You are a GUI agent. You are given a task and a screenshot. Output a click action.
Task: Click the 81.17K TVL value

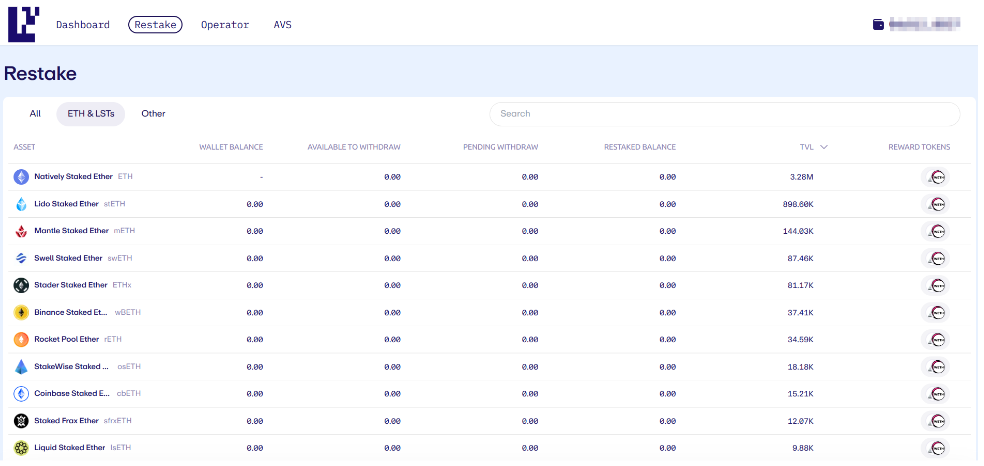800,285
